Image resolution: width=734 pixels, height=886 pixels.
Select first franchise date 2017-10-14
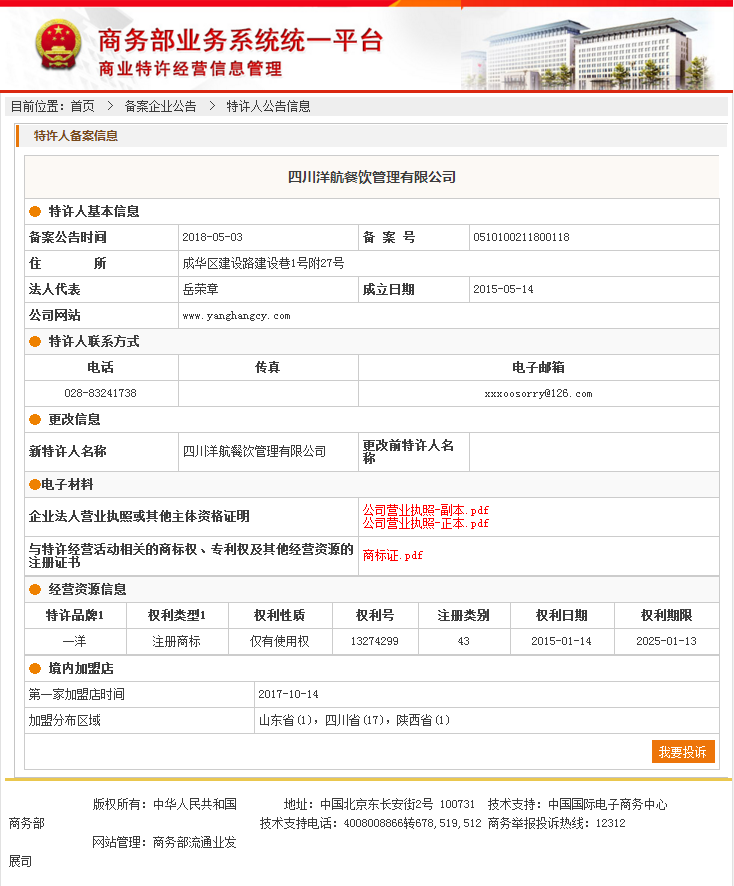[288, 694]
